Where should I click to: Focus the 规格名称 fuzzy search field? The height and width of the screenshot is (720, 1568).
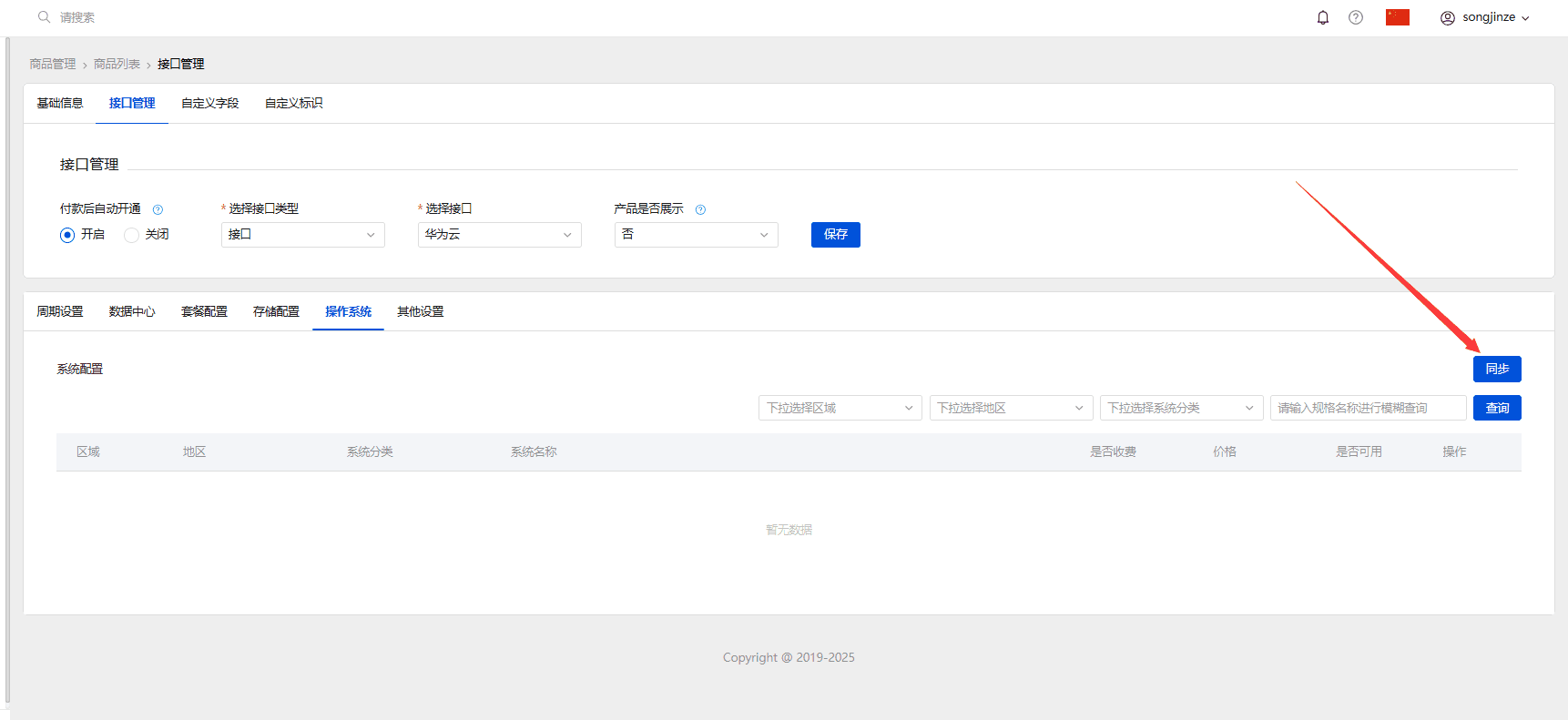(1369, 408)
